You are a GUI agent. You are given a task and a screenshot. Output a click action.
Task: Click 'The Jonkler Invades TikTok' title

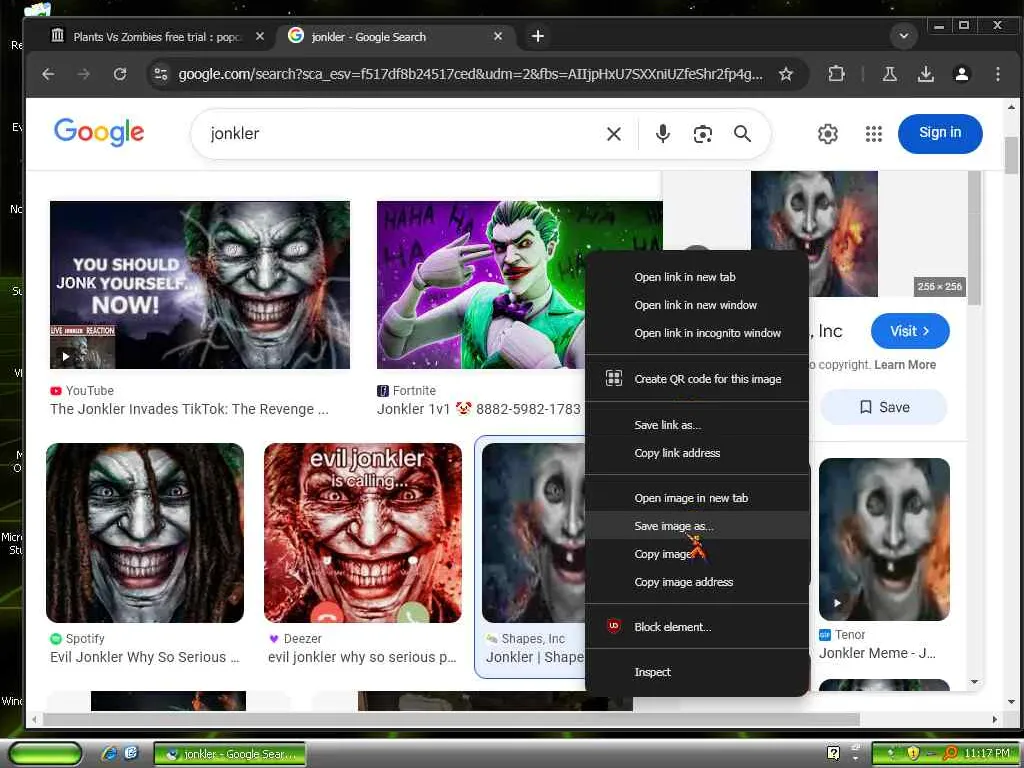189,409
